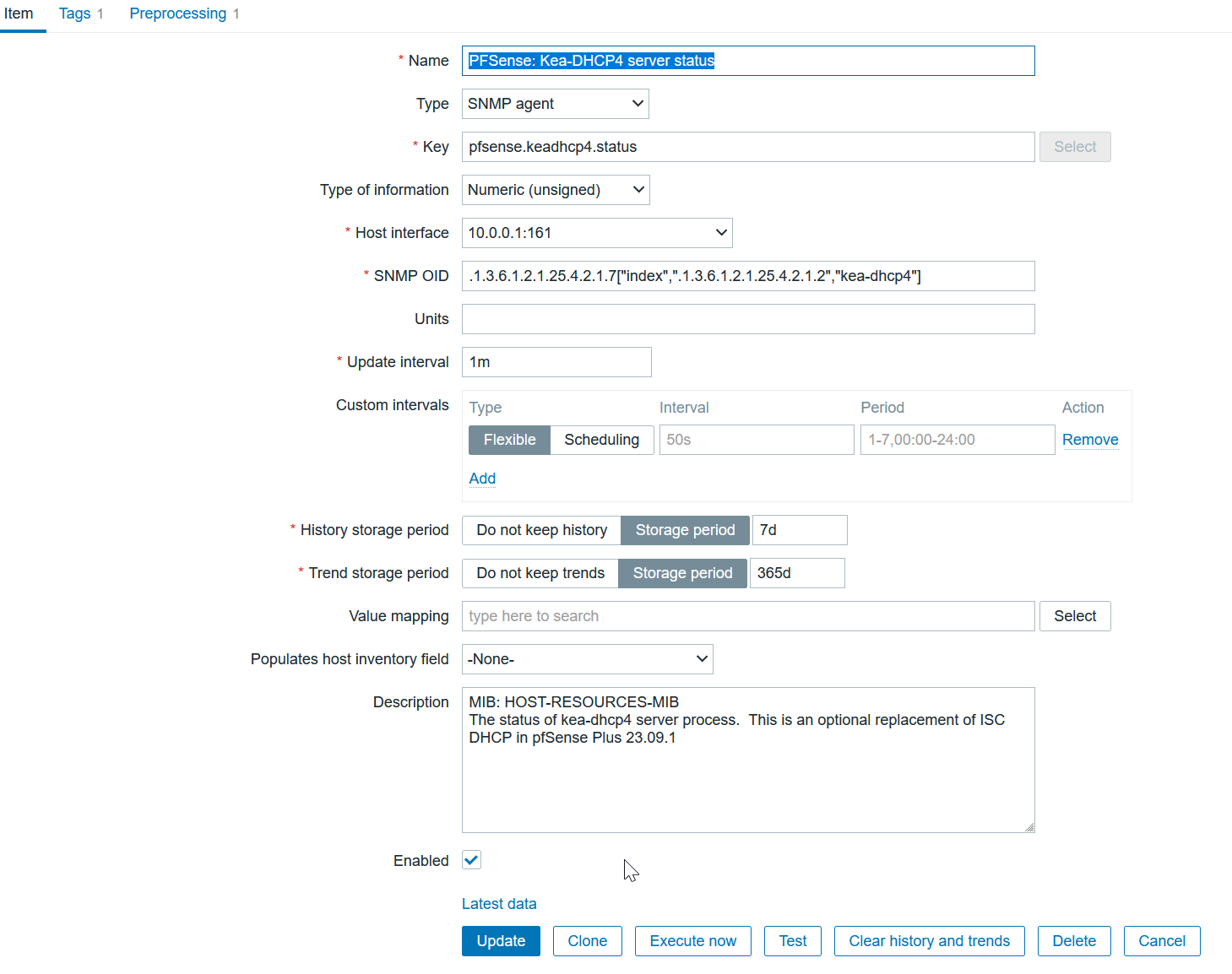Open the Host interface dropdown

[x=596, y=233]
